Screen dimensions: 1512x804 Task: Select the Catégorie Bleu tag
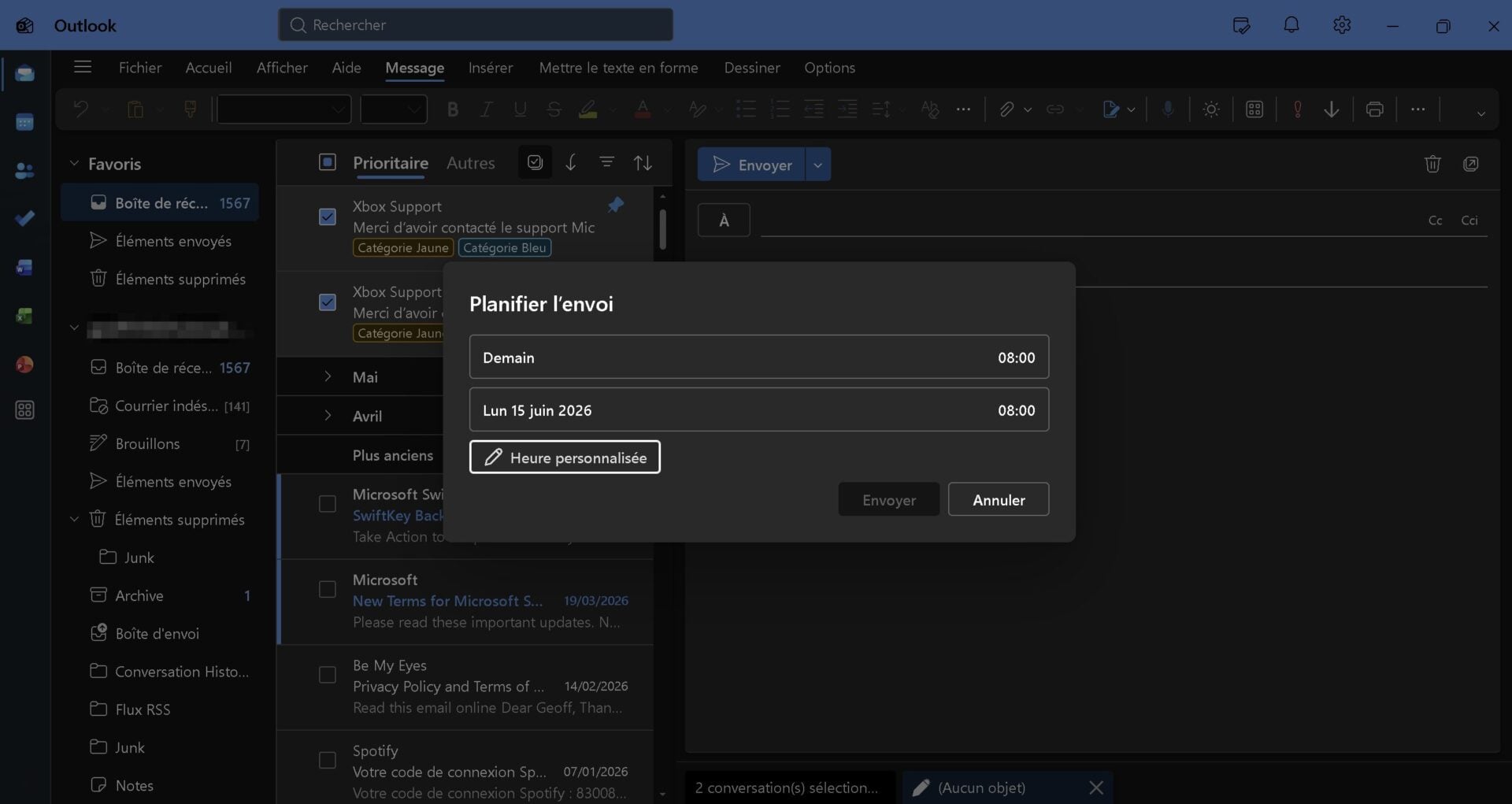click(x=505, y=248)
